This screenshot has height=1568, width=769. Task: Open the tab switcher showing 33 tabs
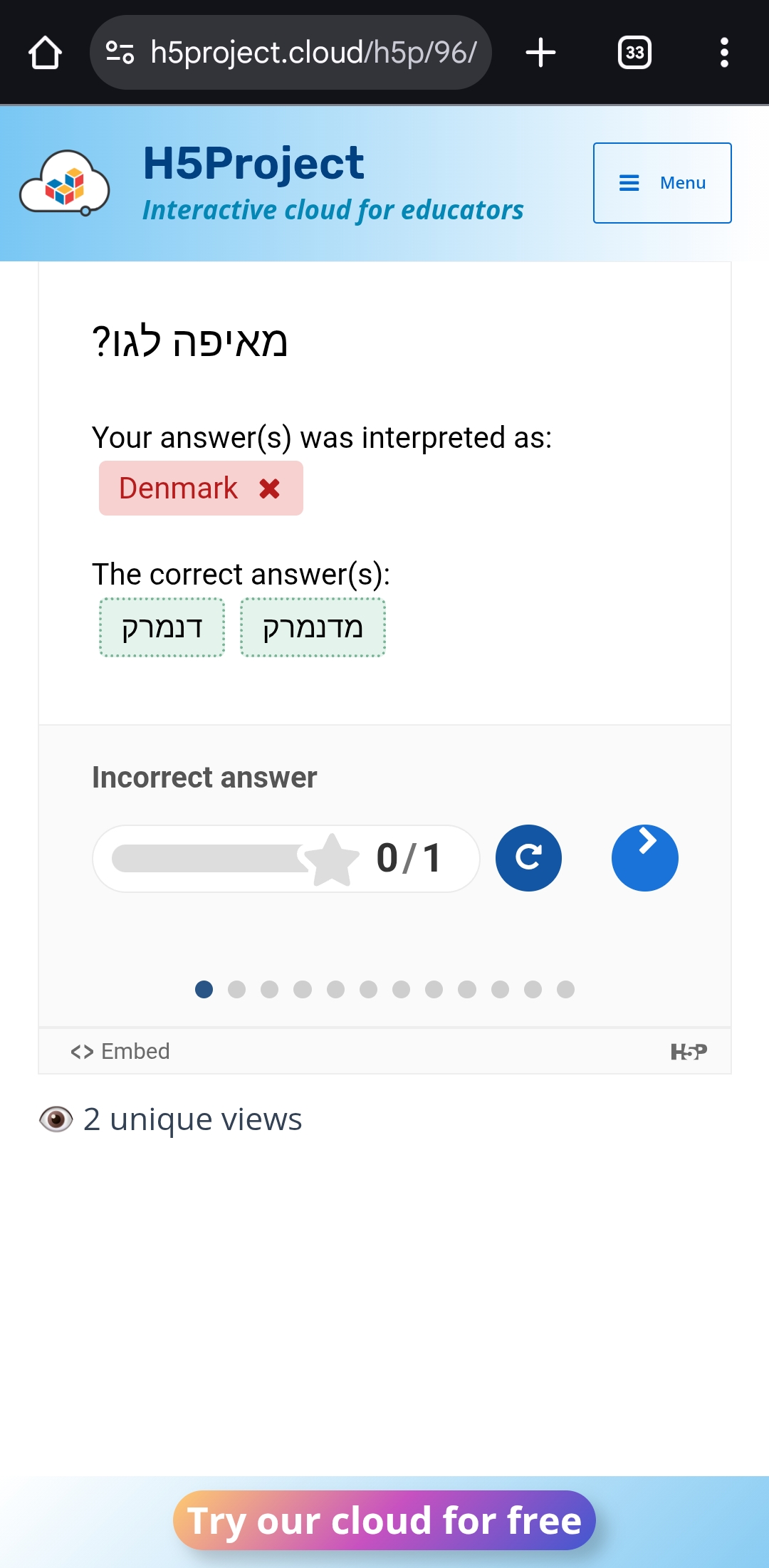(634, 53)
